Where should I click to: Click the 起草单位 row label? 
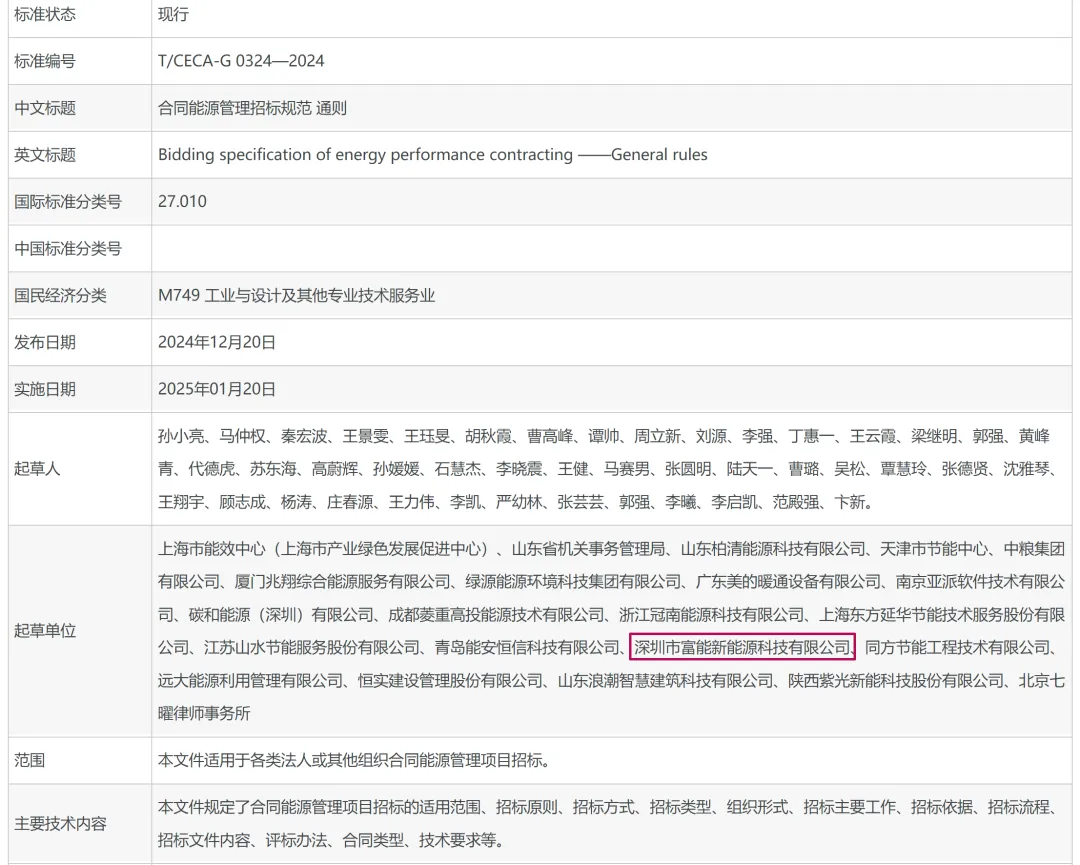click(x=45, y=630)
